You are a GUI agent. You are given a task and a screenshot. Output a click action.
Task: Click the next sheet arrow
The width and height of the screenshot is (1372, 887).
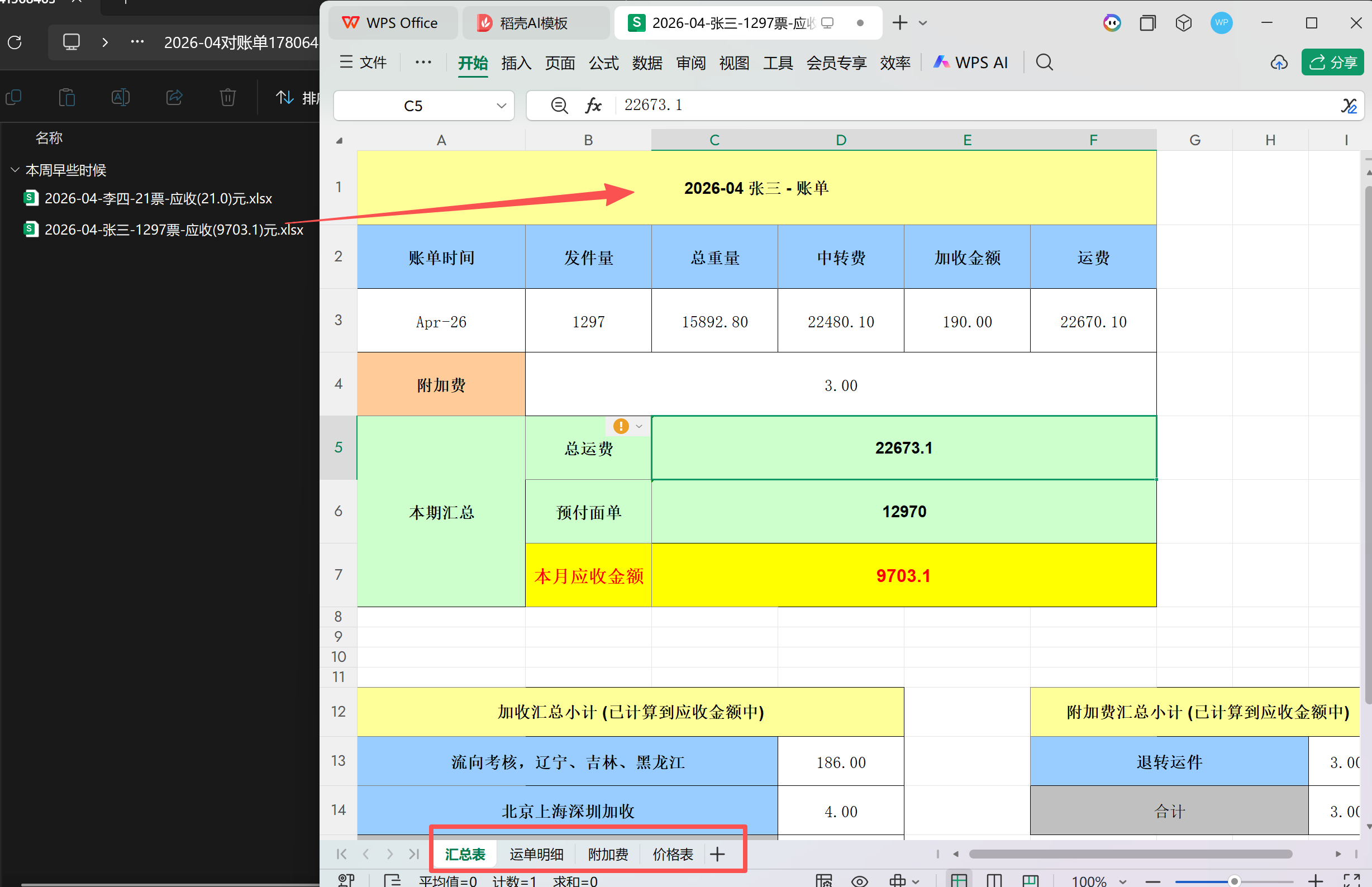390,854
